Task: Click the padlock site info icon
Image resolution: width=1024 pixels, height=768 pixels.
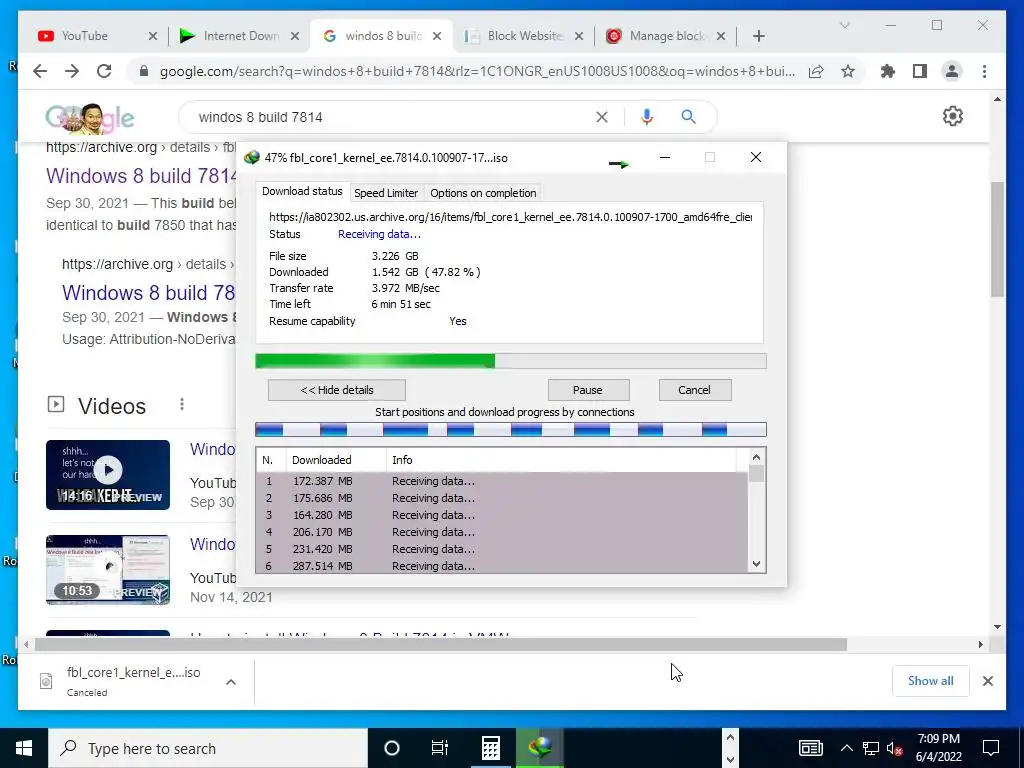Action: [x=144, y=71]
